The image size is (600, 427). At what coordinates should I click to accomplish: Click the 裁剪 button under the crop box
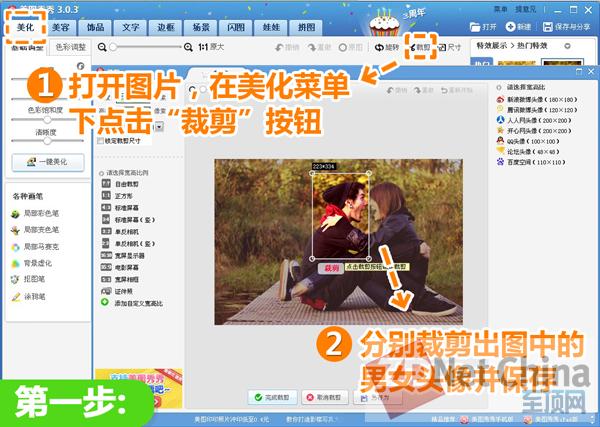(x=331, y=268)
